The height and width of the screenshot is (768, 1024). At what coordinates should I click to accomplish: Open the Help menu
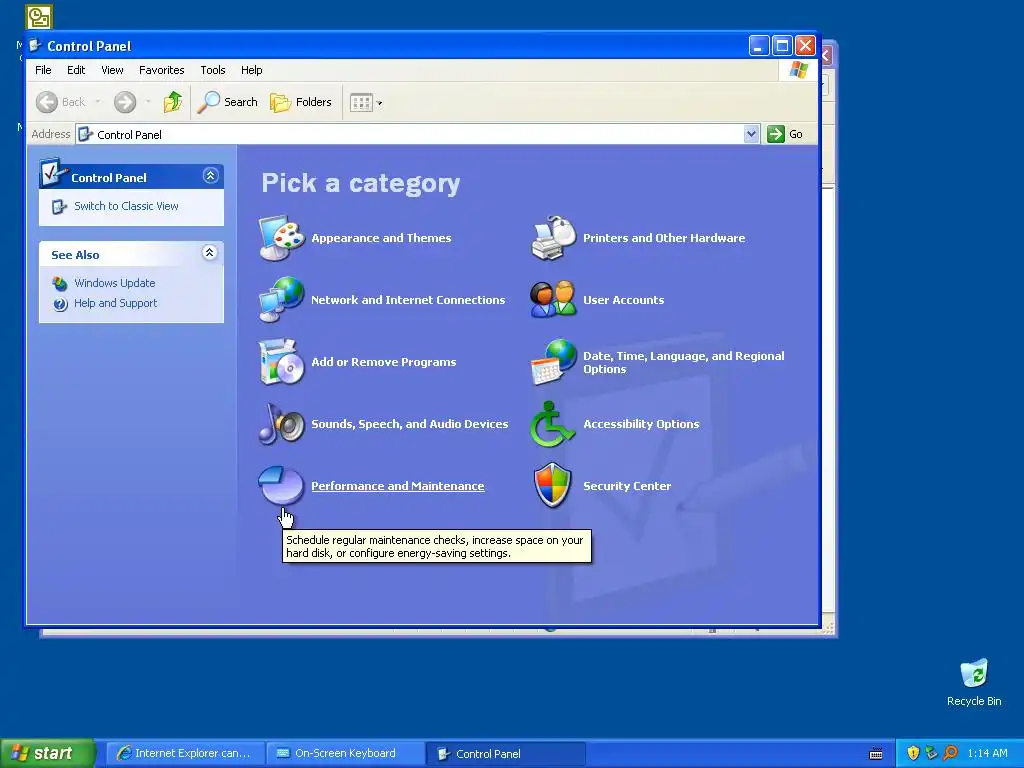(251, 70)
